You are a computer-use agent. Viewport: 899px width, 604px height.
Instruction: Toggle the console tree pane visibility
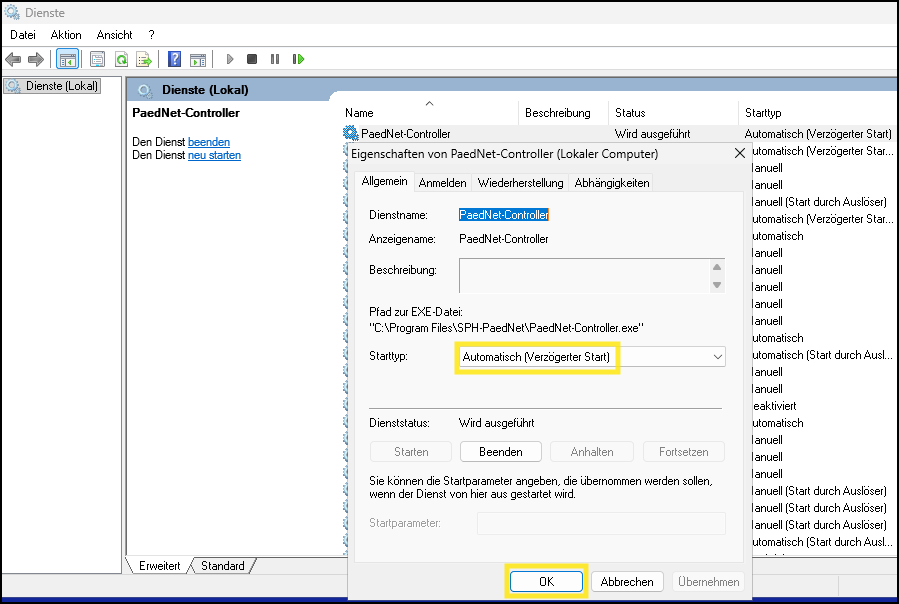tap(68, 59)
